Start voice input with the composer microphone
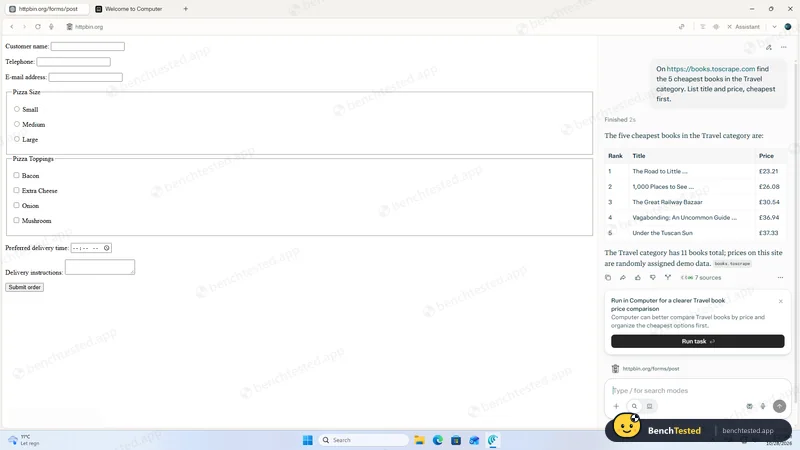The height and width of the screenshot is (450, 800). point(763,406)
